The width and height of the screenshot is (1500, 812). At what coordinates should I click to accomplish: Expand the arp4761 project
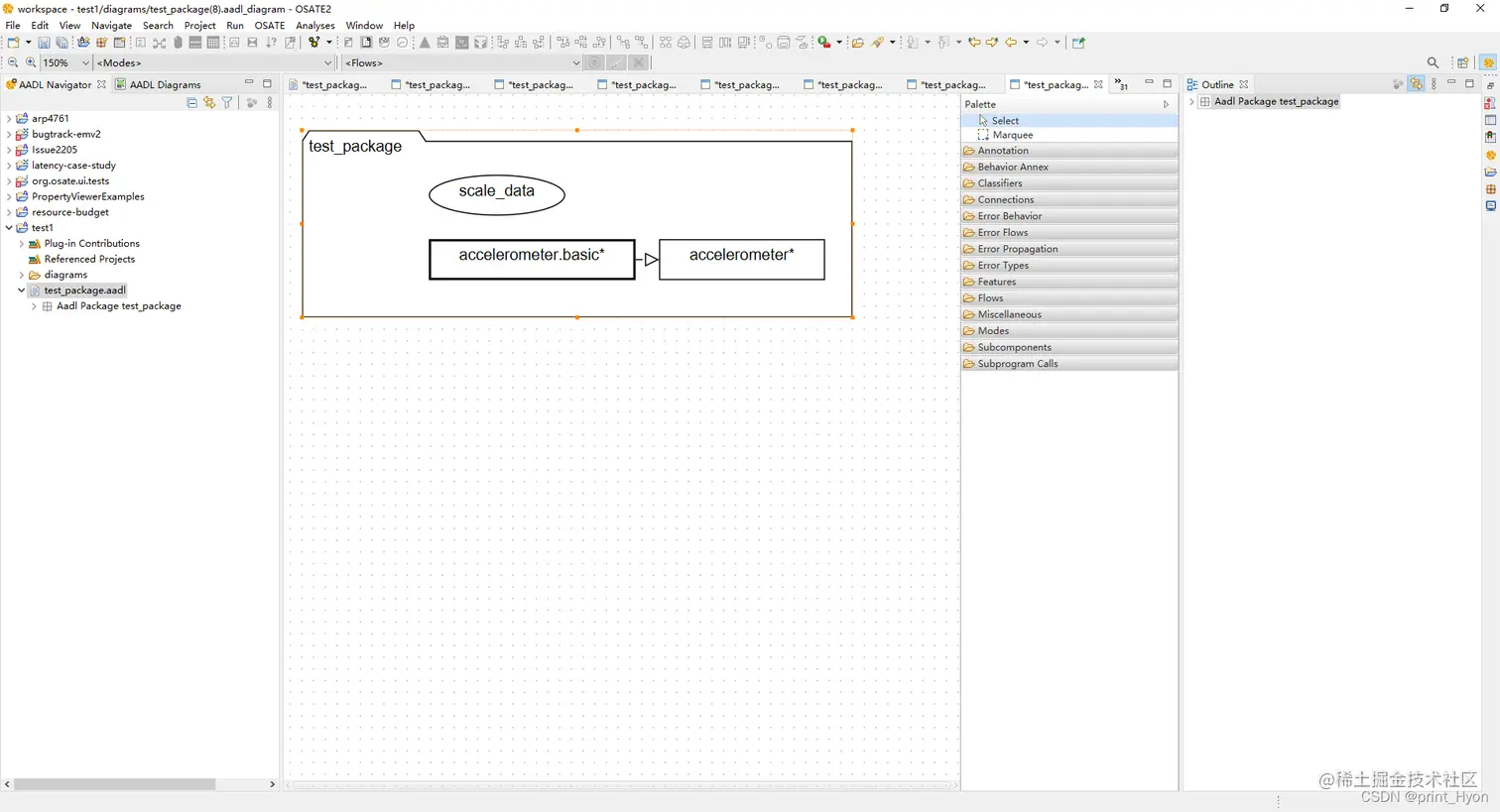pyautogui.click(x=9, y=118)
